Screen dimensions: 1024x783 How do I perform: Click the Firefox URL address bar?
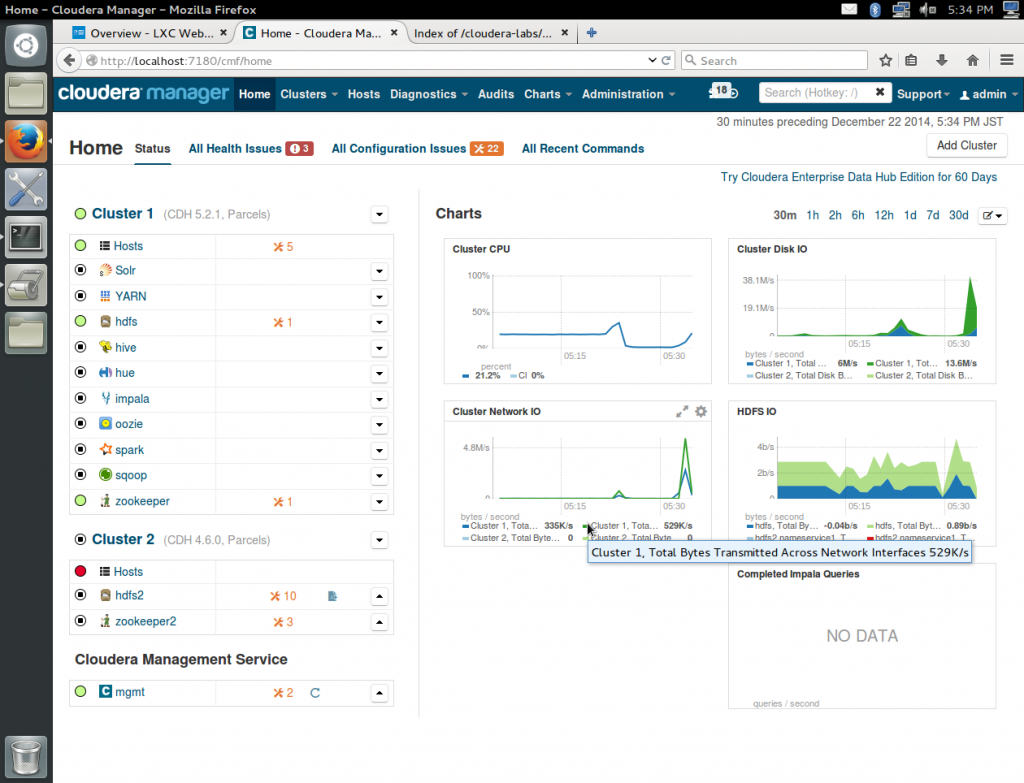point(372,60)
